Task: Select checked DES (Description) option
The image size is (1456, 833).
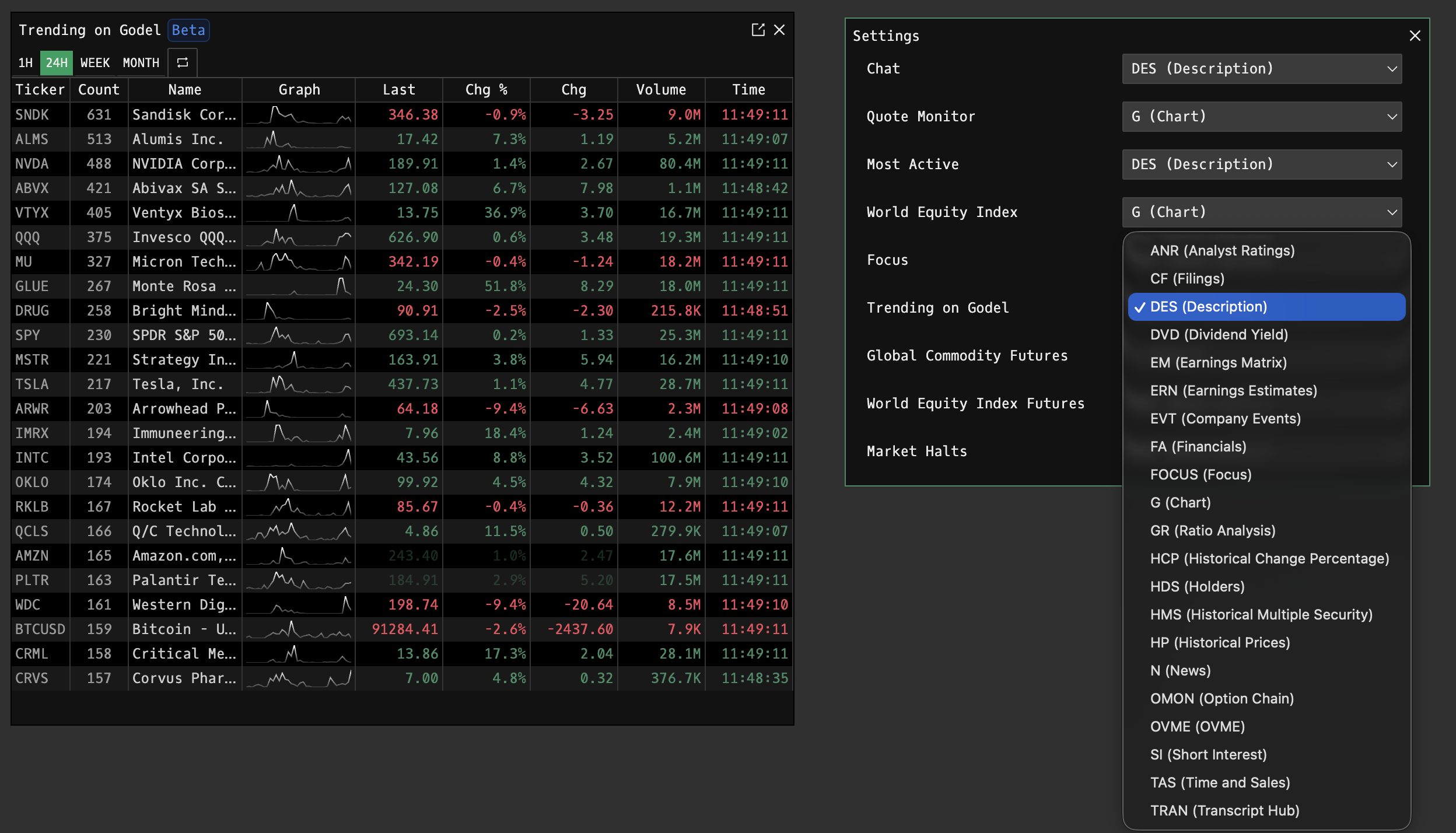Action: point(1266,307)
